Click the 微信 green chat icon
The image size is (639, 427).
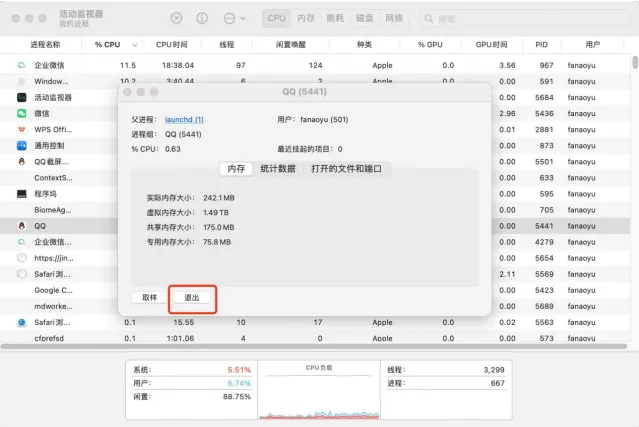point(22,113)
